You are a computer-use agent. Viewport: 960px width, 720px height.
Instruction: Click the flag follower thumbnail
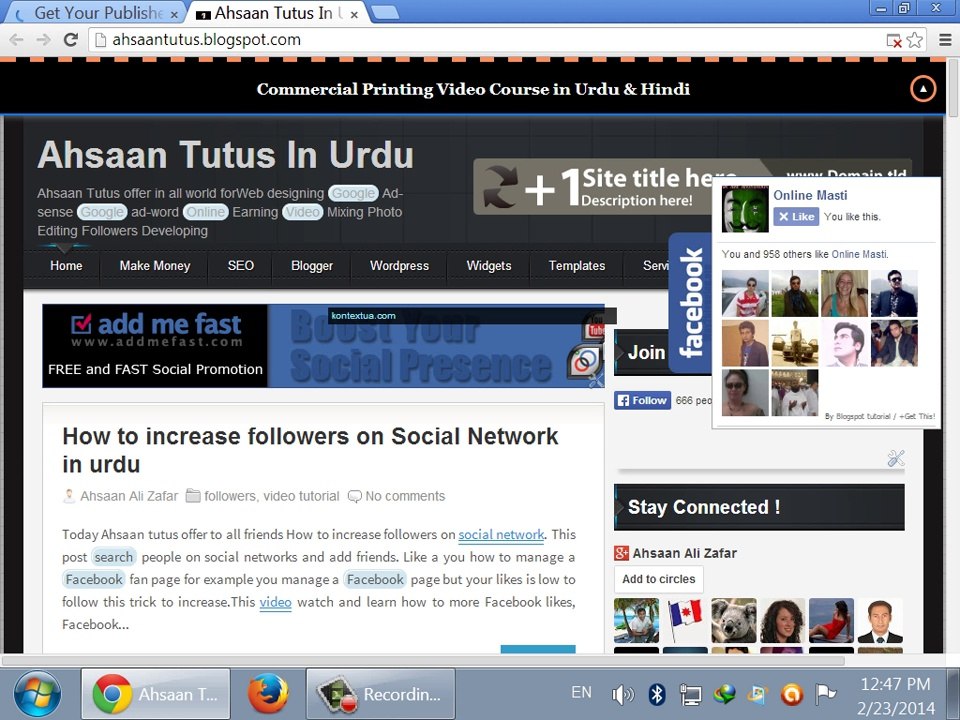[684, 620]
